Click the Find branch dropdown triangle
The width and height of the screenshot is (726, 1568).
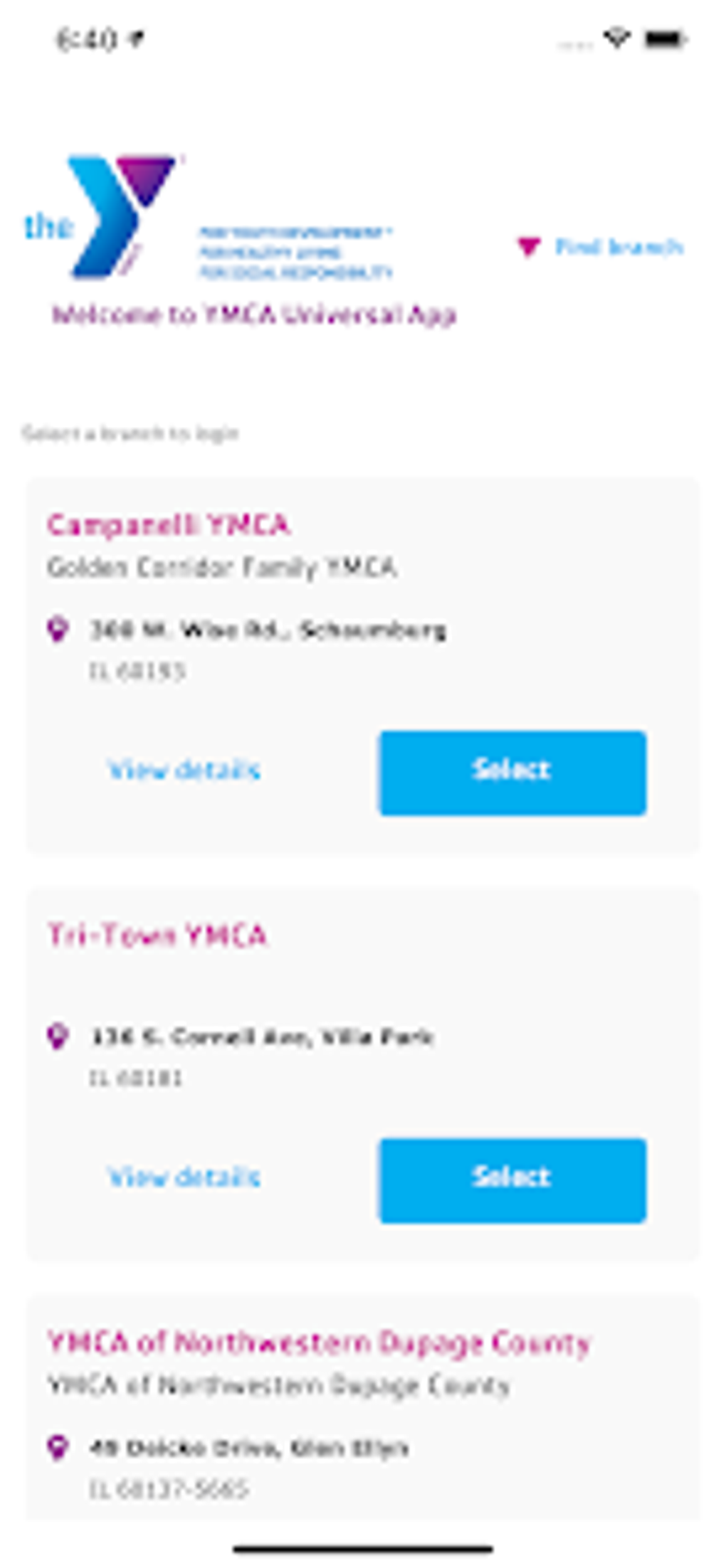pos(528,246)
